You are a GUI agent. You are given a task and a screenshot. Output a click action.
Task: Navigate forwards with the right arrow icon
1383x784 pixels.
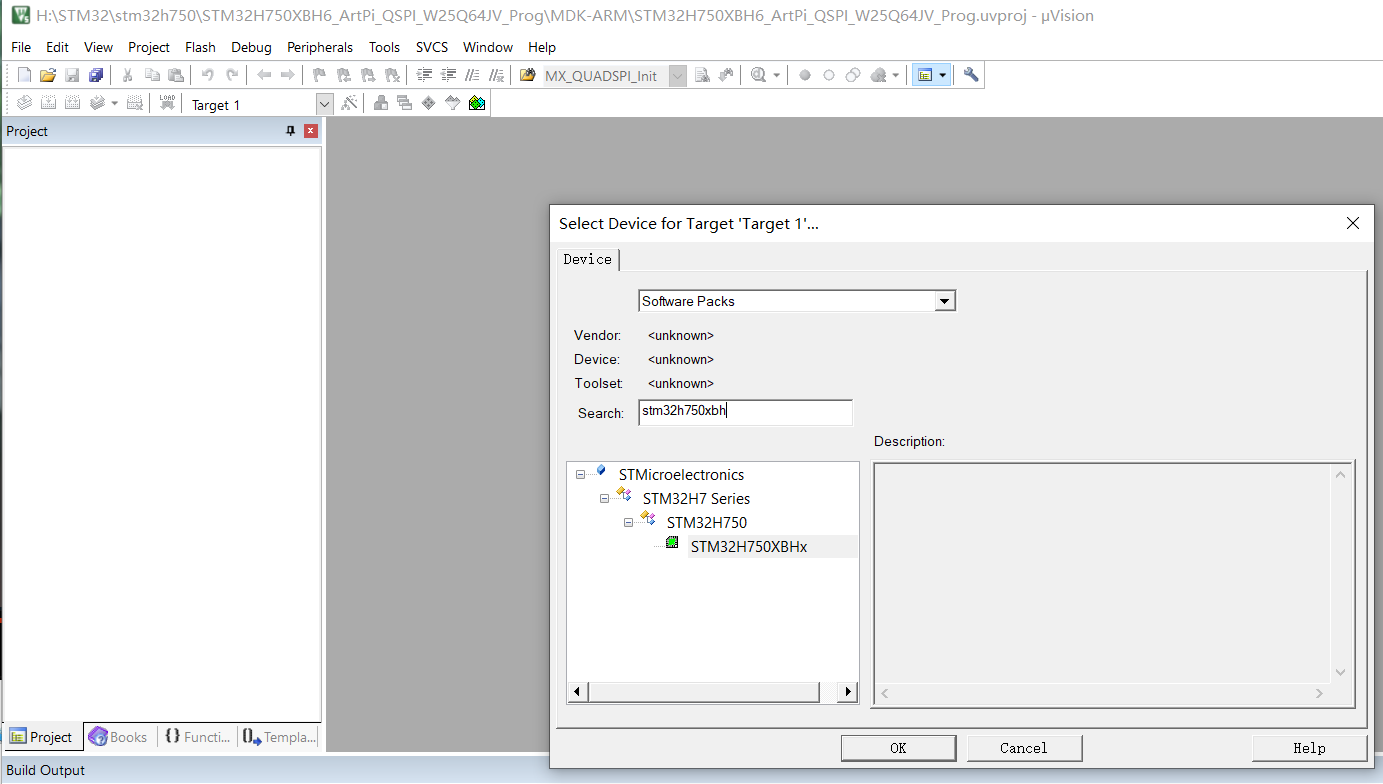[x=288, y=75]
